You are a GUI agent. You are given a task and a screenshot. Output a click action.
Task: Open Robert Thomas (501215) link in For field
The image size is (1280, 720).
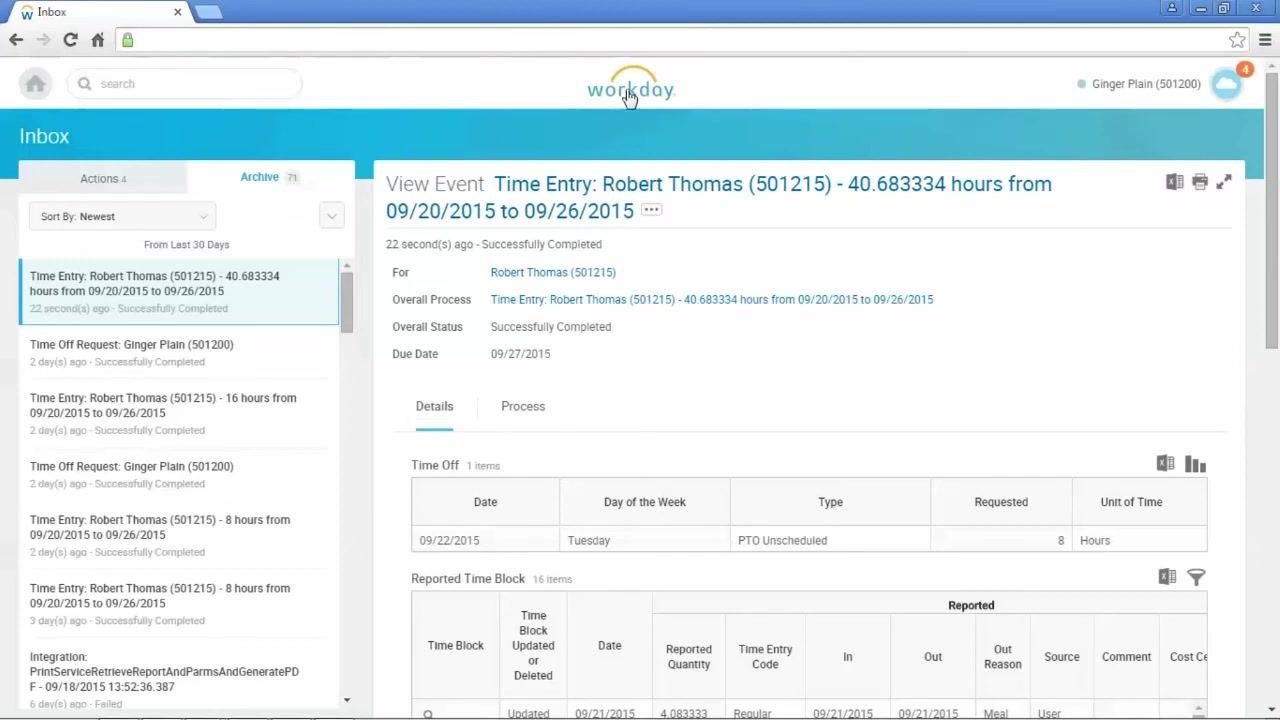pos(553,272)
